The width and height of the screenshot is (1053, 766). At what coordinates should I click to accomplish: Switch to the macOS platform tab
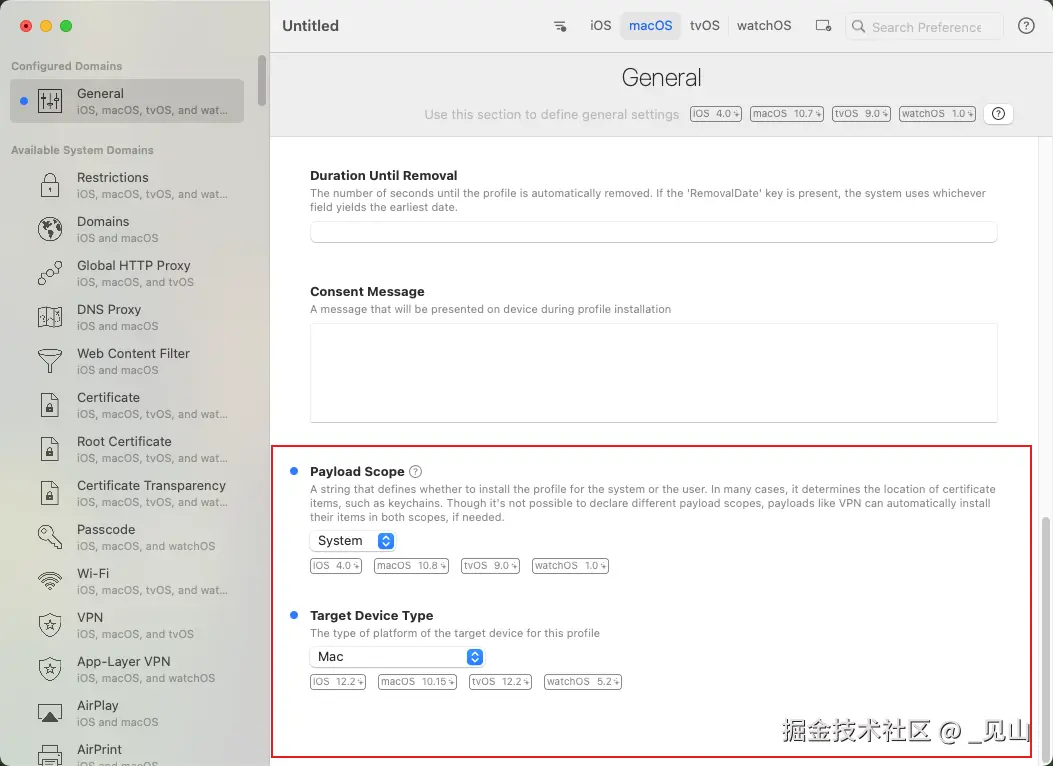tap(650, 26)
